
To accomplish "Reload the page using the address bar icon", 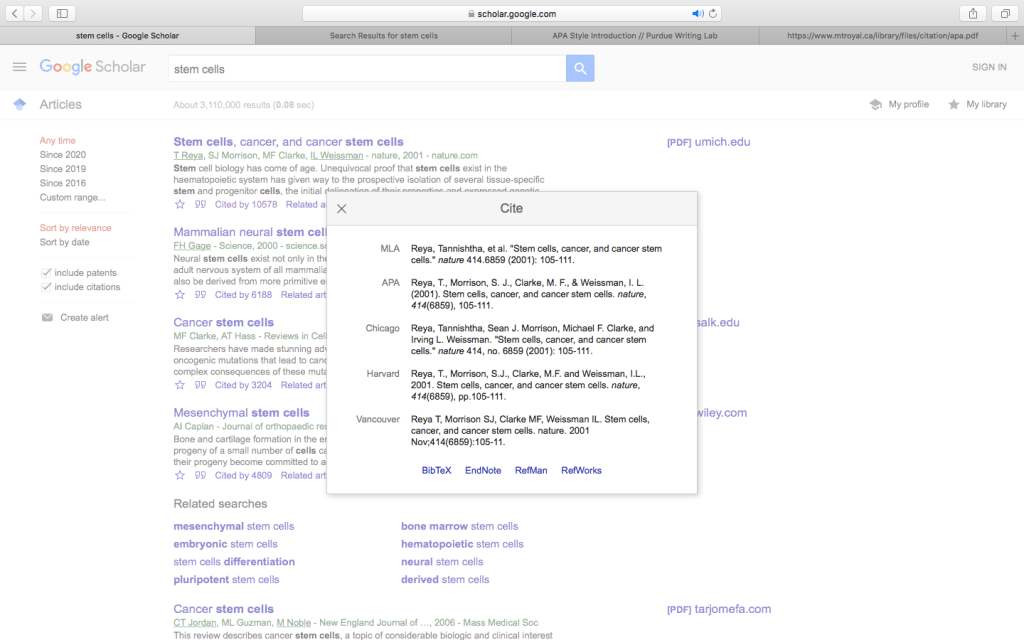I will [x=713, y=14].
